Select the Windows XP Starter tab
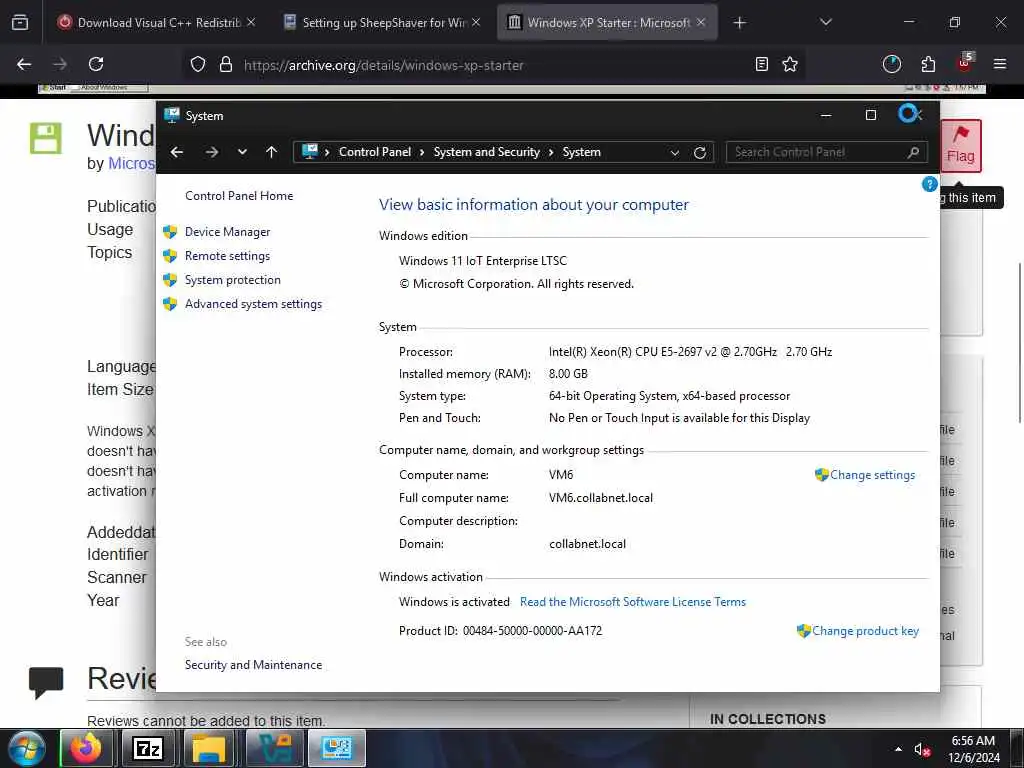Screen dimensions: 1024x768 (x=607, y=23)
